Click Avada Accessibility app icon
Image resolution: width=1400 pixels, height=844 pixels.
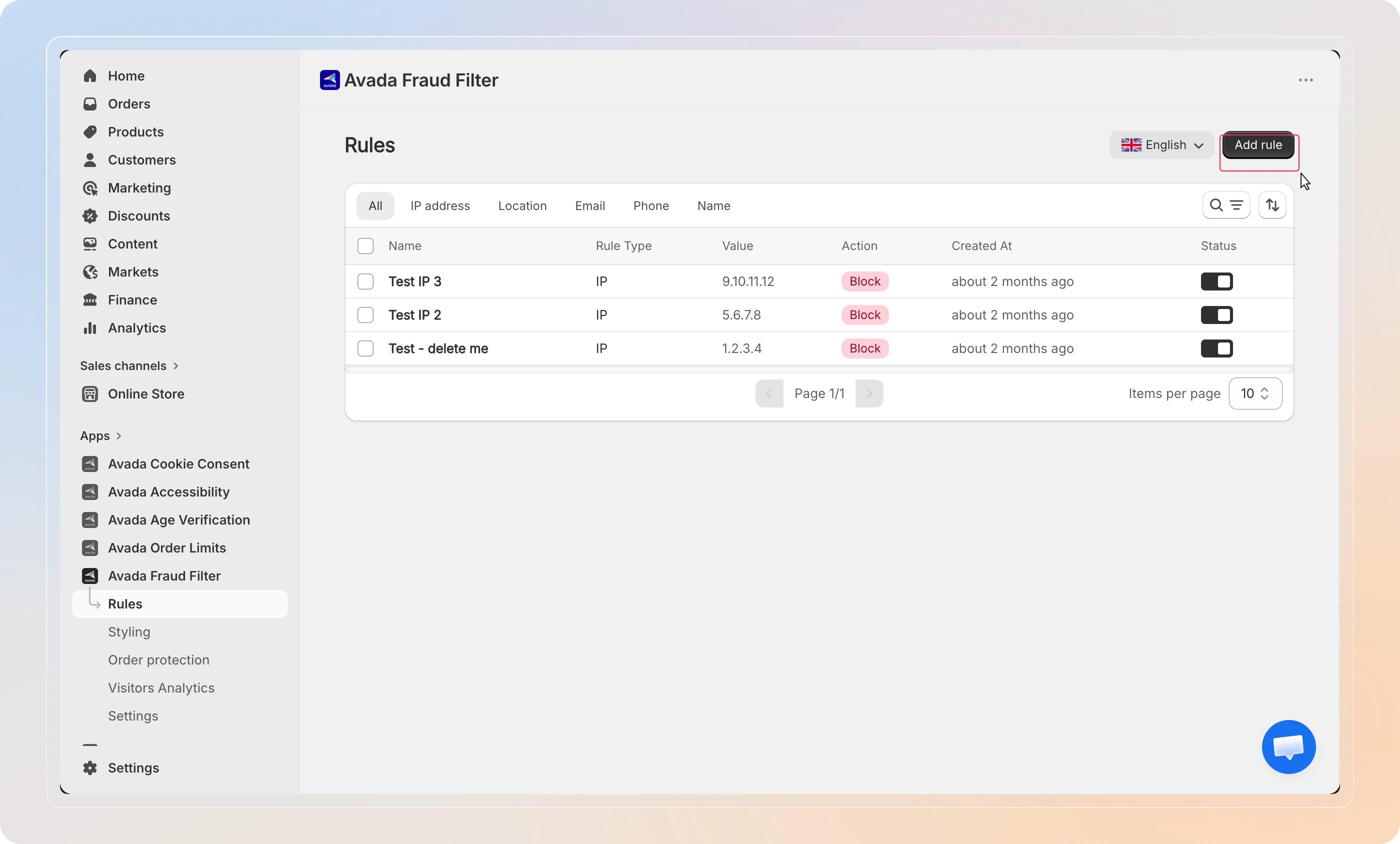(90, 491)
